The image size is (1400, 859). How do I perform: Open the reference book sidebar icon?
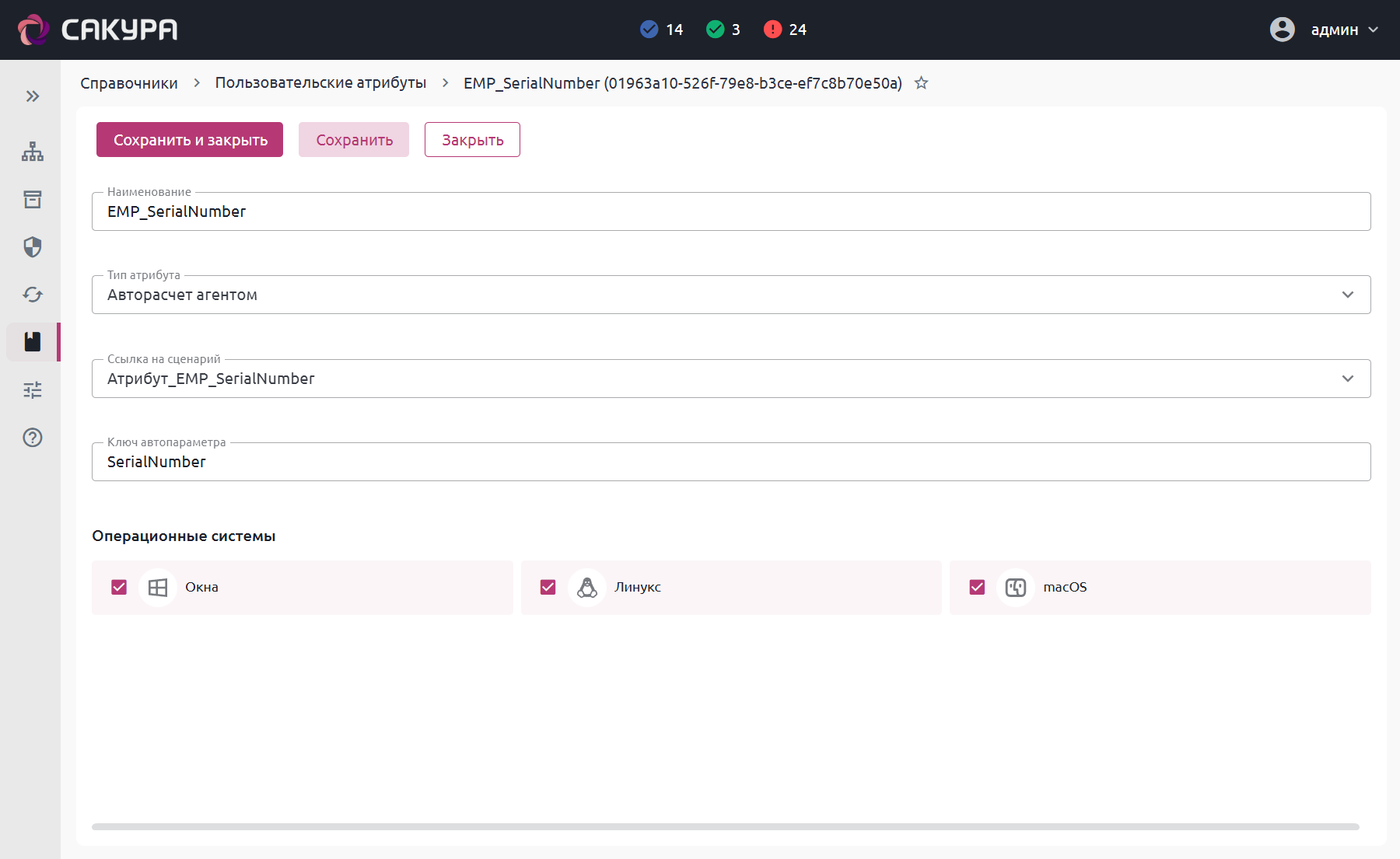pos(33,342)
